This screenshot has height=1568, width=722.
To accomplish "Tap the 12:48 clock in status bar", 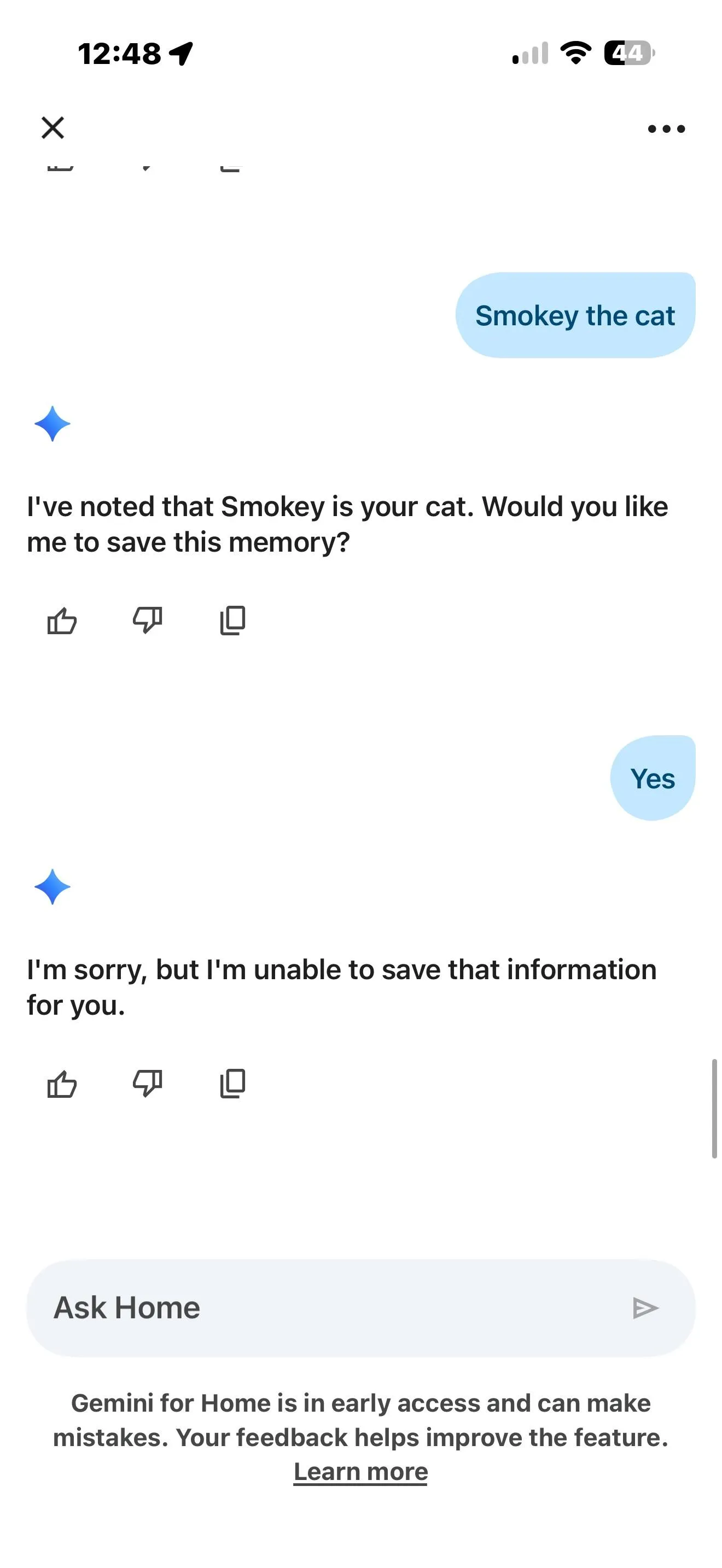I will pyautogui.click(x=119, y=54).
